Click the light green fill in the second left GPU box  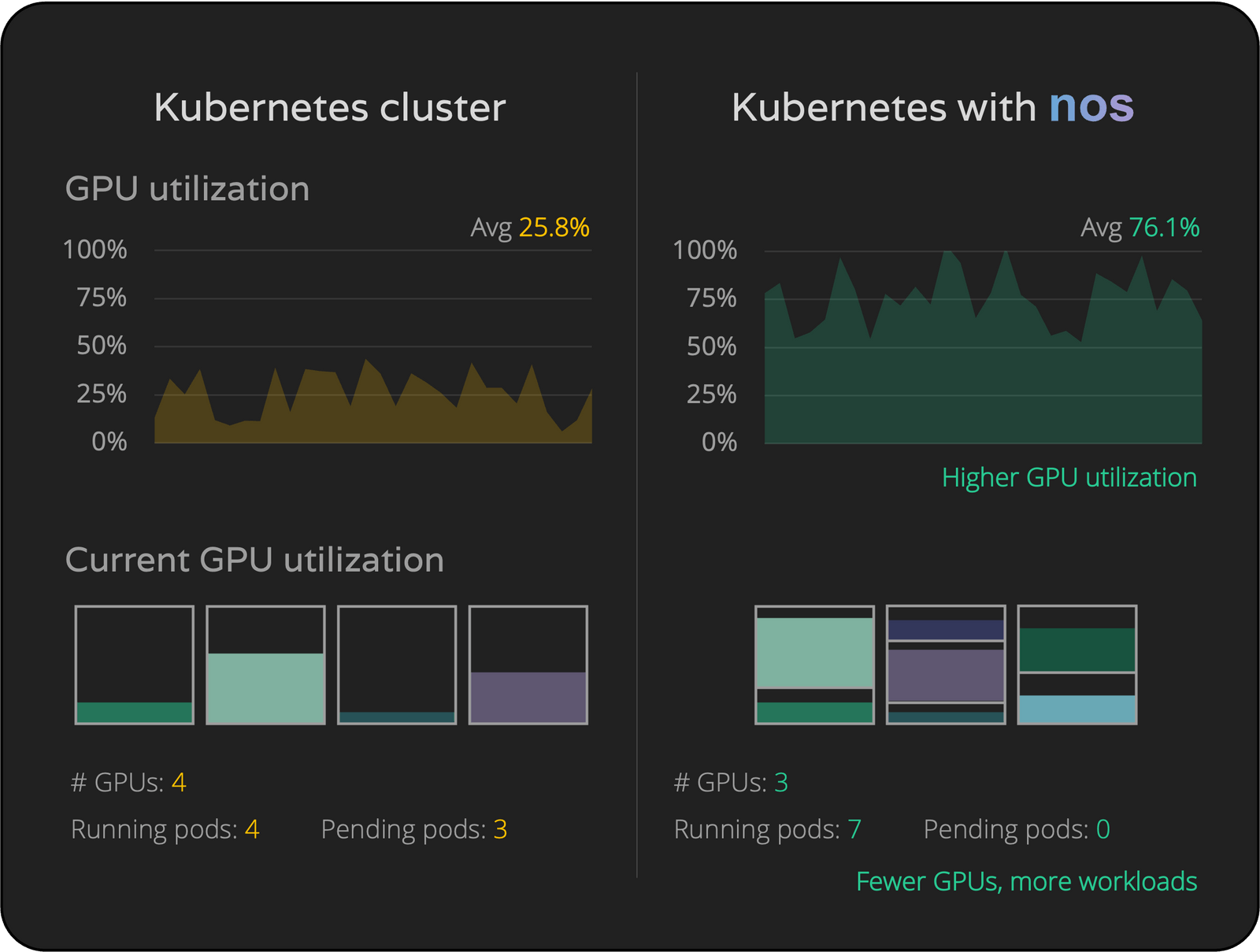pos(265,687)
